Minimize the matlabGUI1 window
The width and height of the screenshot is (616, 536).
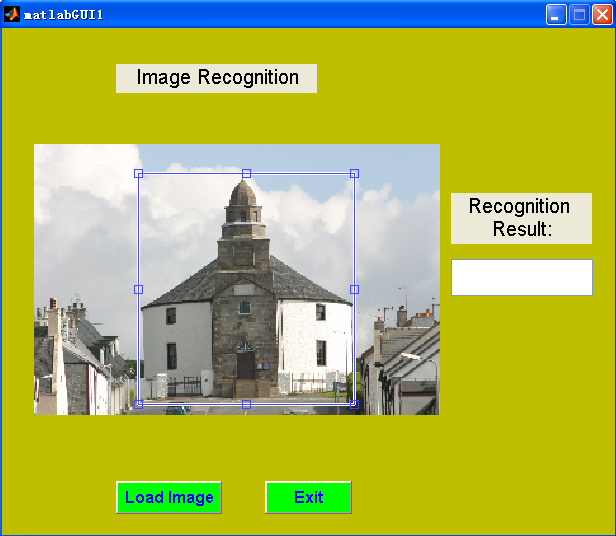[x=556, y=15]
